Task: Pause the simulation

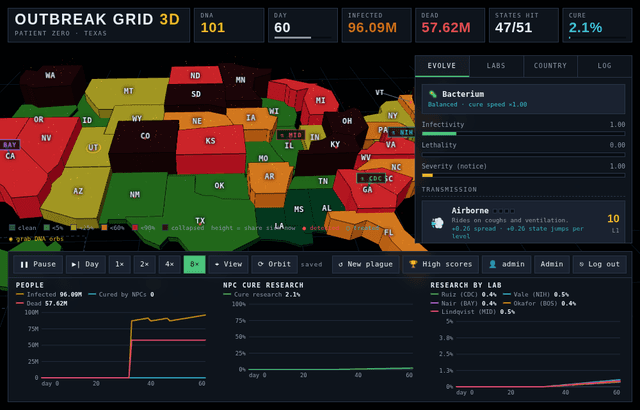Action: pos(38,264)
